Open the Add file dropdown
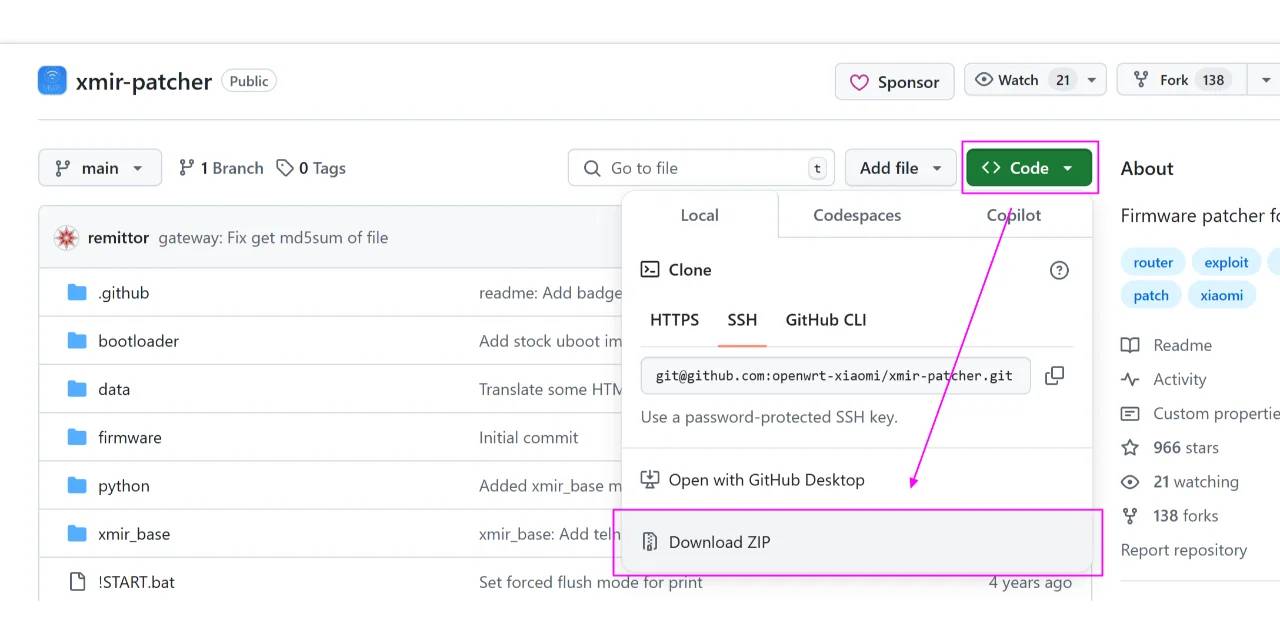The height and width of the screenshot is (640, 1280). tap(900, 168)
